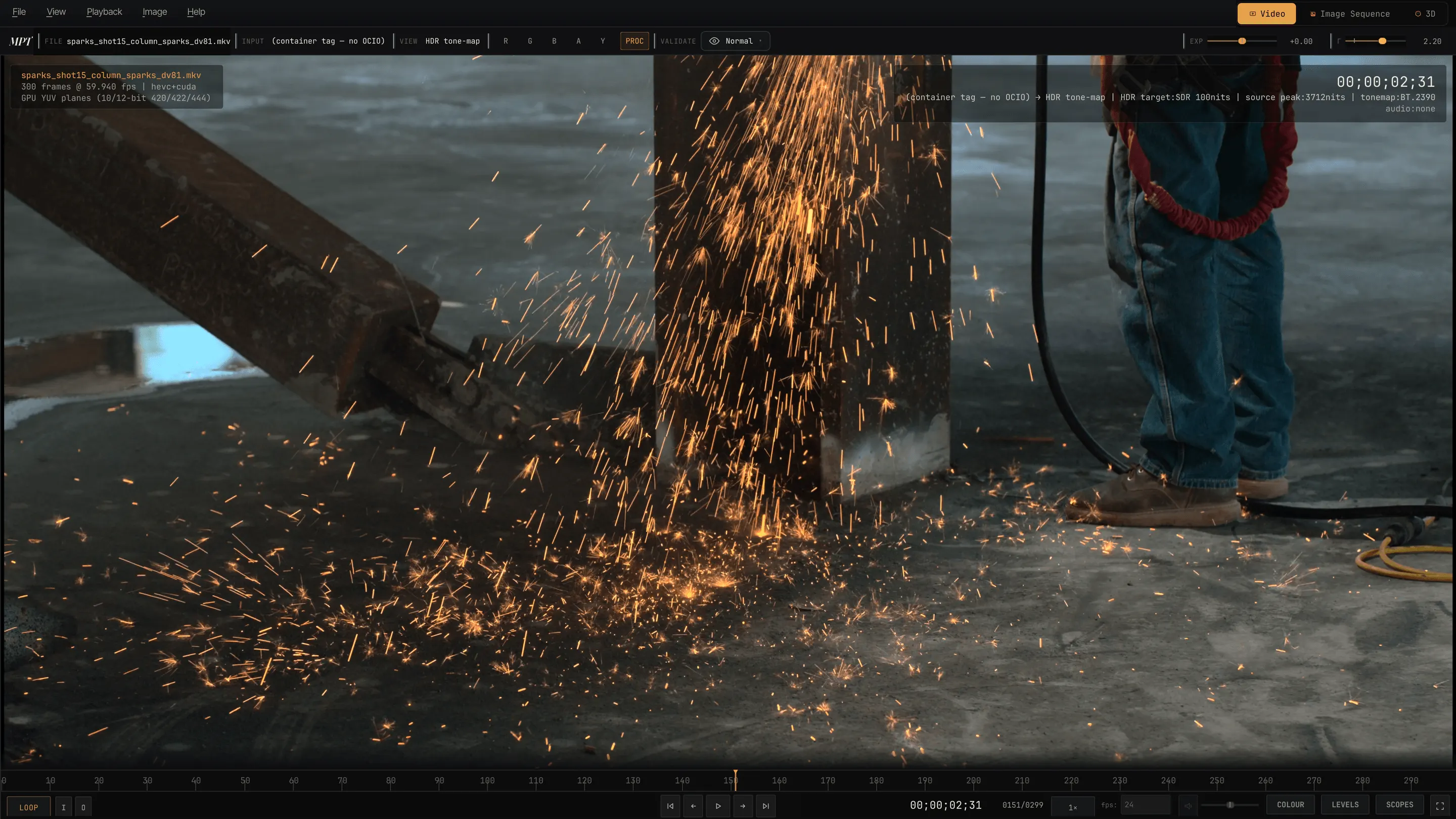
Task: Adjust the volume slider handle
Action: click(1230, 805)
